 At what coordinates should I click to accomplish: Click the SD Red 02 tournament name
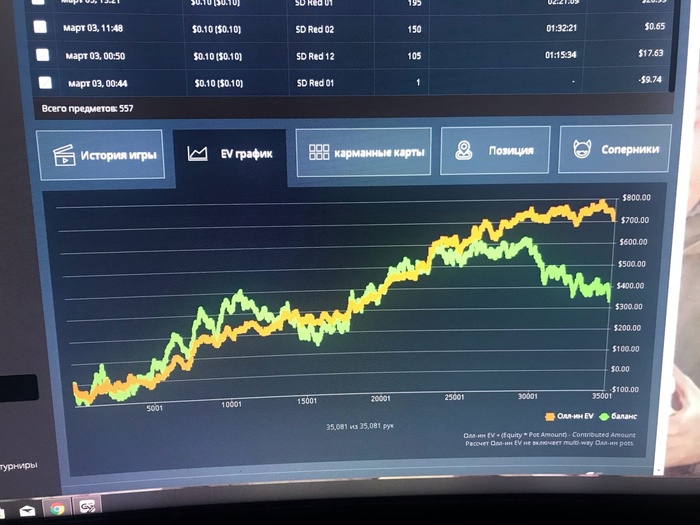[x=315, y=29]
